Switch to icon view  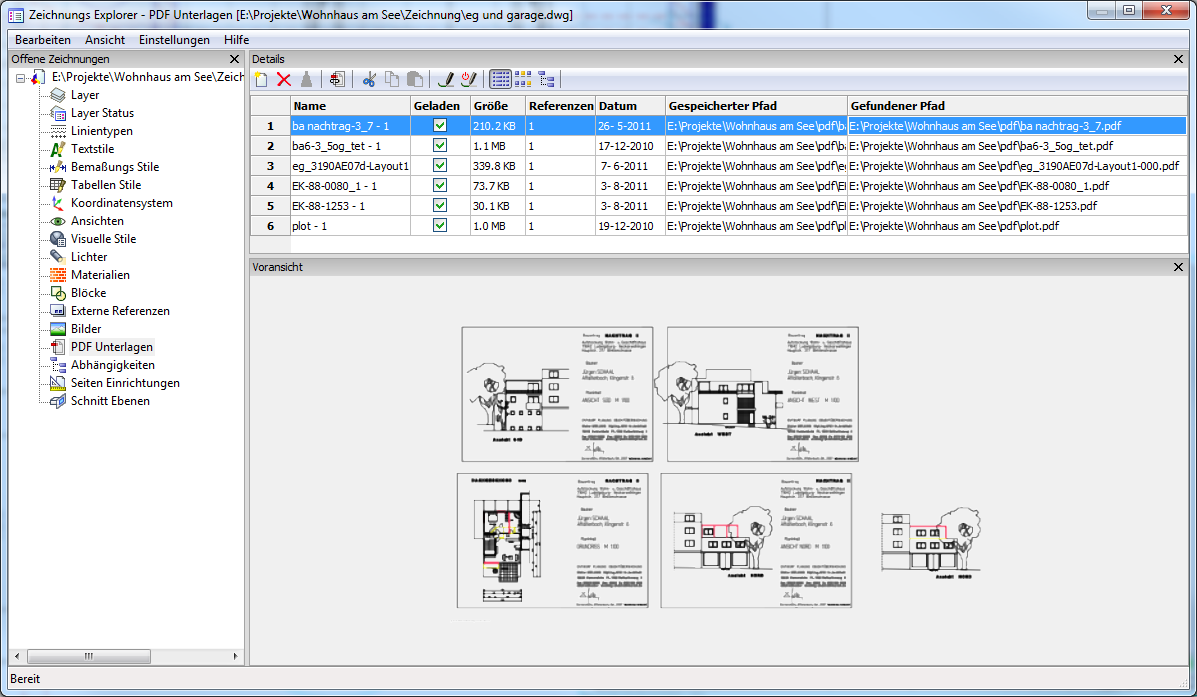(x=523, y=79)
